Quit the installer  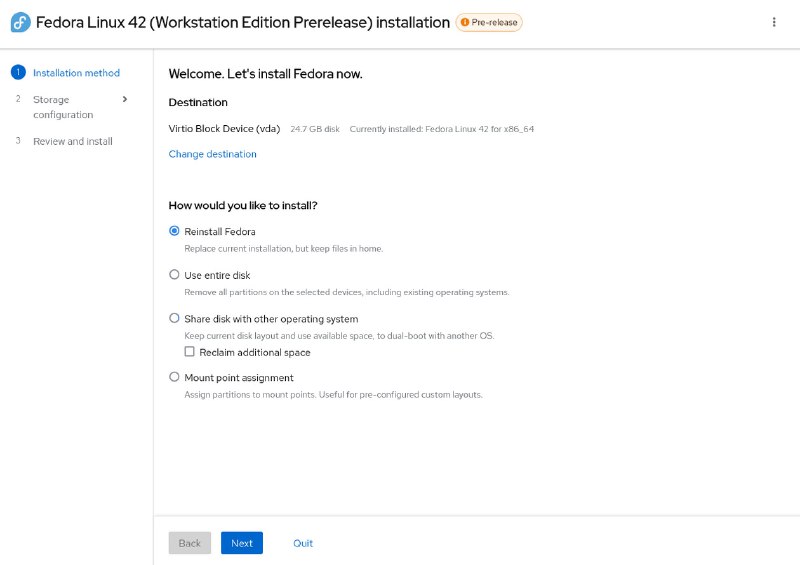[303, 543]
